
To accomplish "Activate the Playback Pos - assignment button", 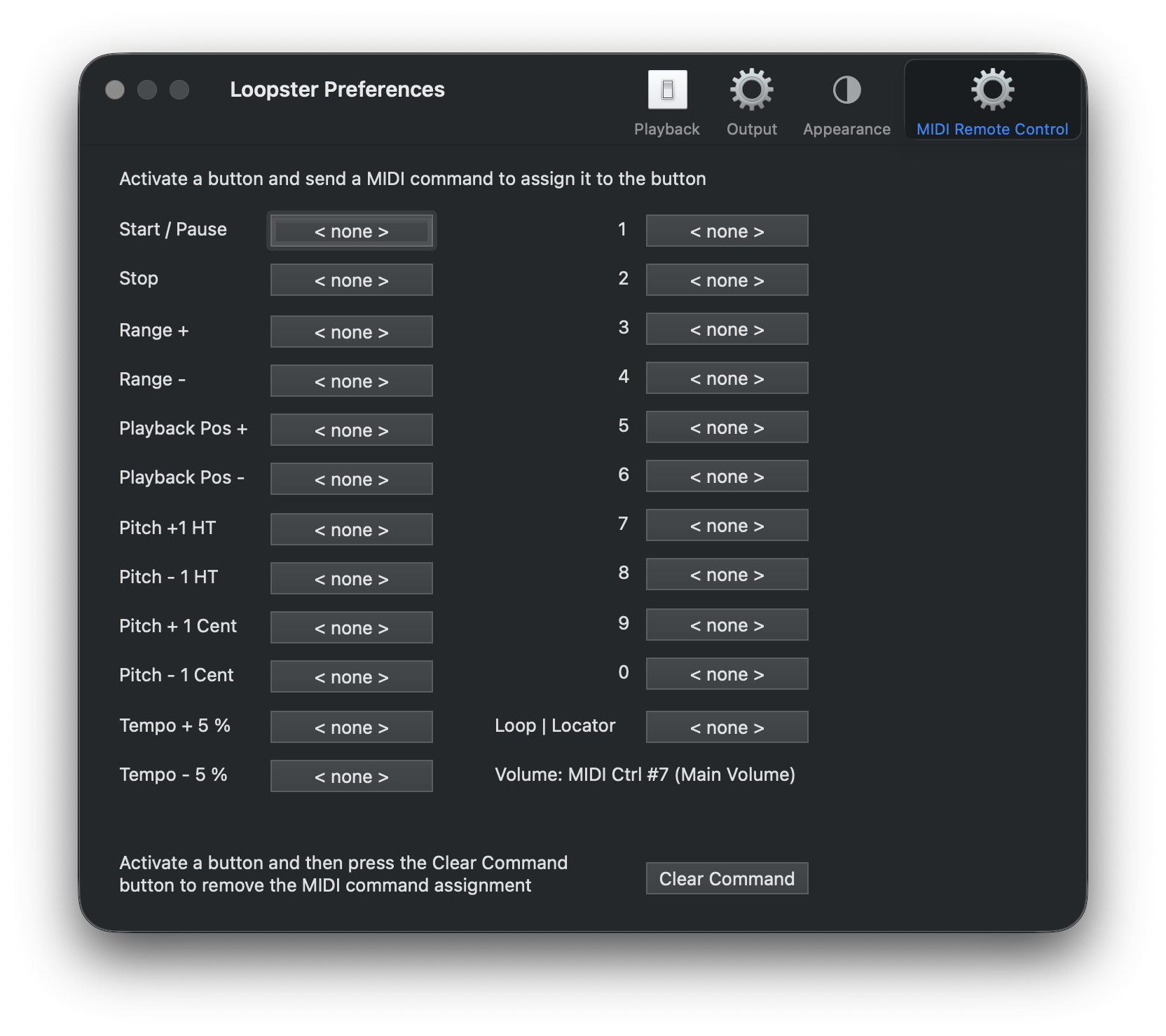I will (352, 479).
